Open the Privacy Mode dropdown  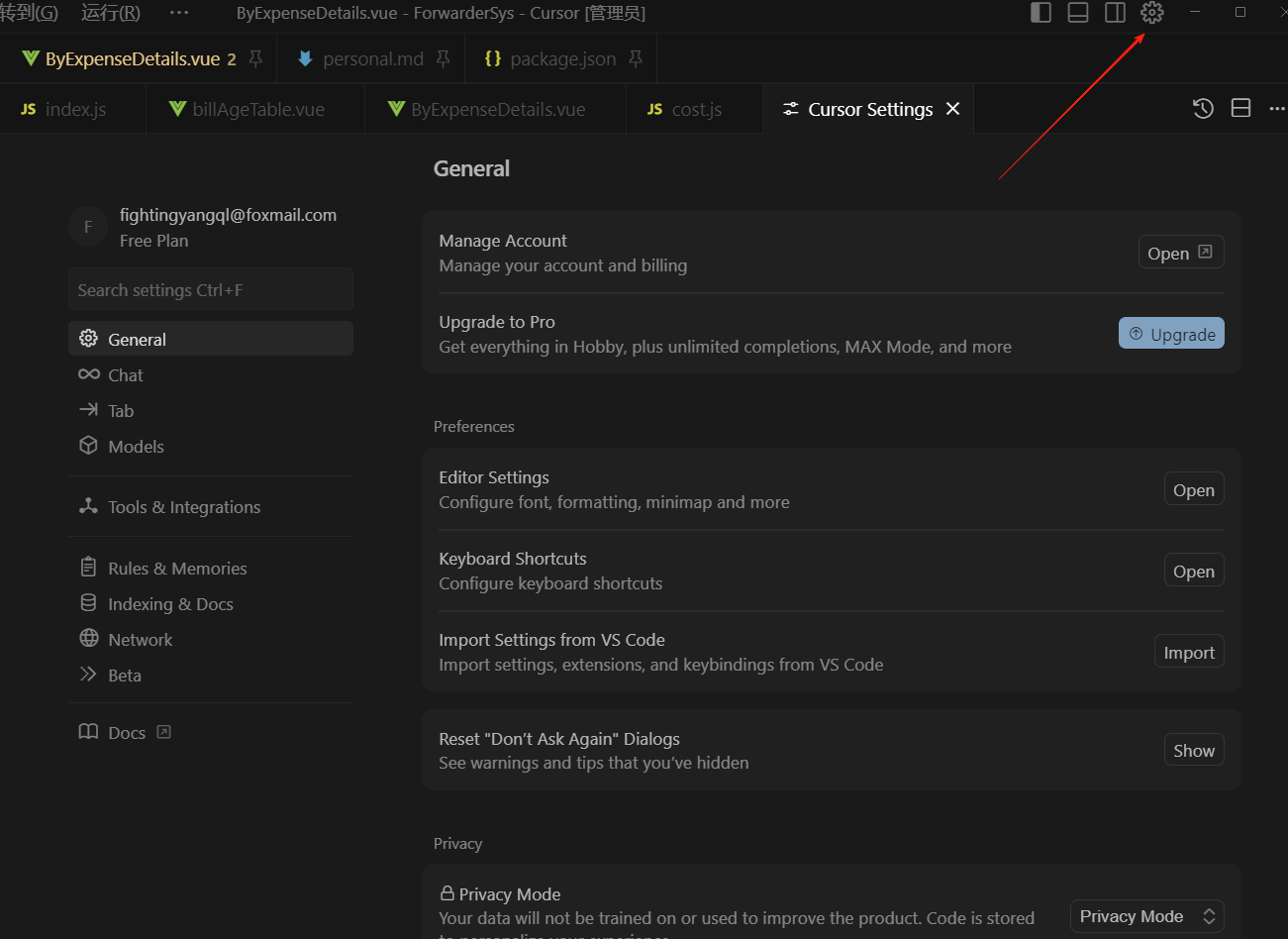1147,916
